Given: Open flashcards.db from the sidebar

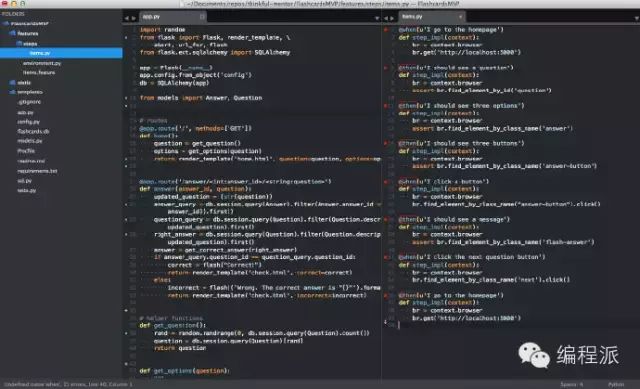Looking at the screenshot, I should [33, 131].
